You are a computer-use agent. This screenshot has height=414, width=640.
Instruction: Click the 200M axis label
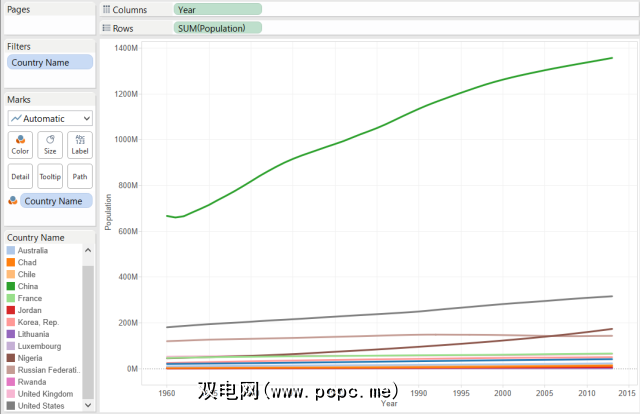(x=128, y=323)
